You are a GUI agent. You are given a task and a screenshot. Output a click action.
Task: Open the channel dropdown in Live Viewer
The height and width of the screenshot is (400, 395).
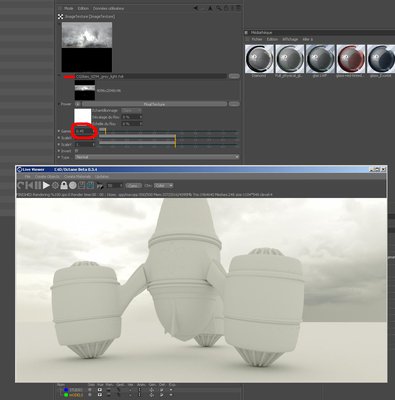pyautogui.click(x=163, y=185)
